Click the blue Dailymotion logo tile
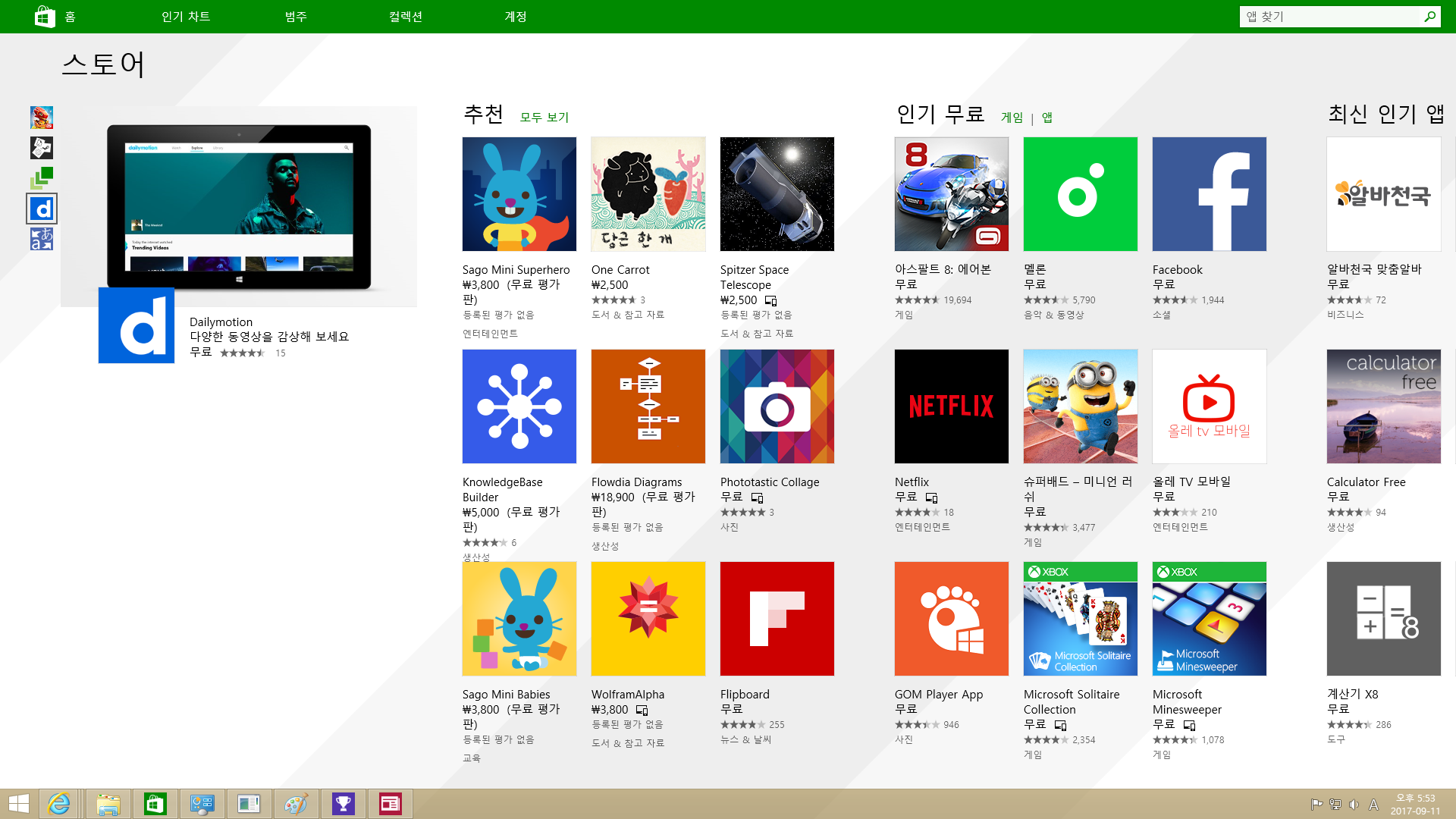The image size is (1456, 819). pyautogui.click(x=136, y=325)
